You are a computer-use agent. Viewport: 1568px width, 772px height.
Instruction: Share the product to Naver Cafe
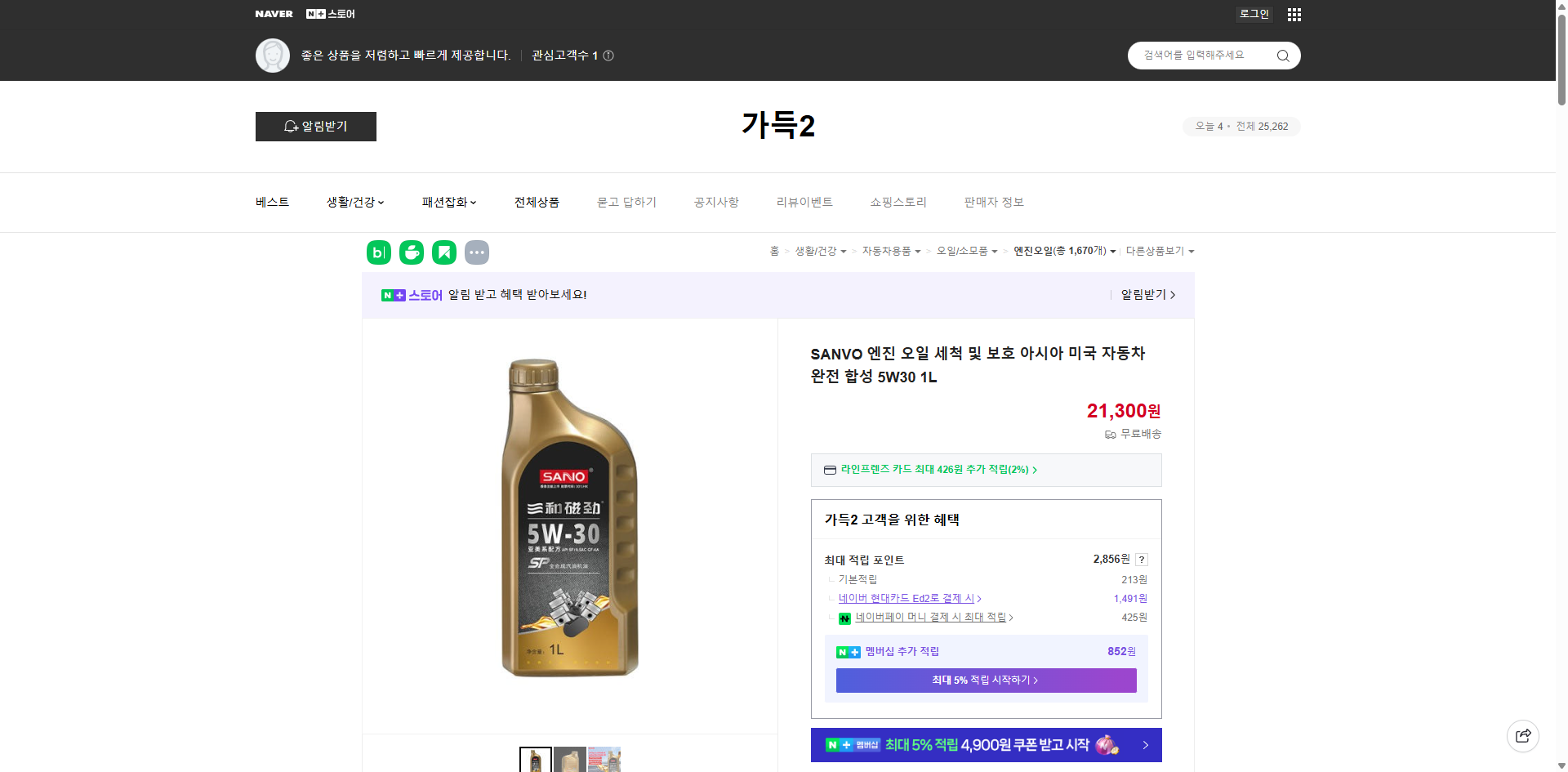point(411,252)
